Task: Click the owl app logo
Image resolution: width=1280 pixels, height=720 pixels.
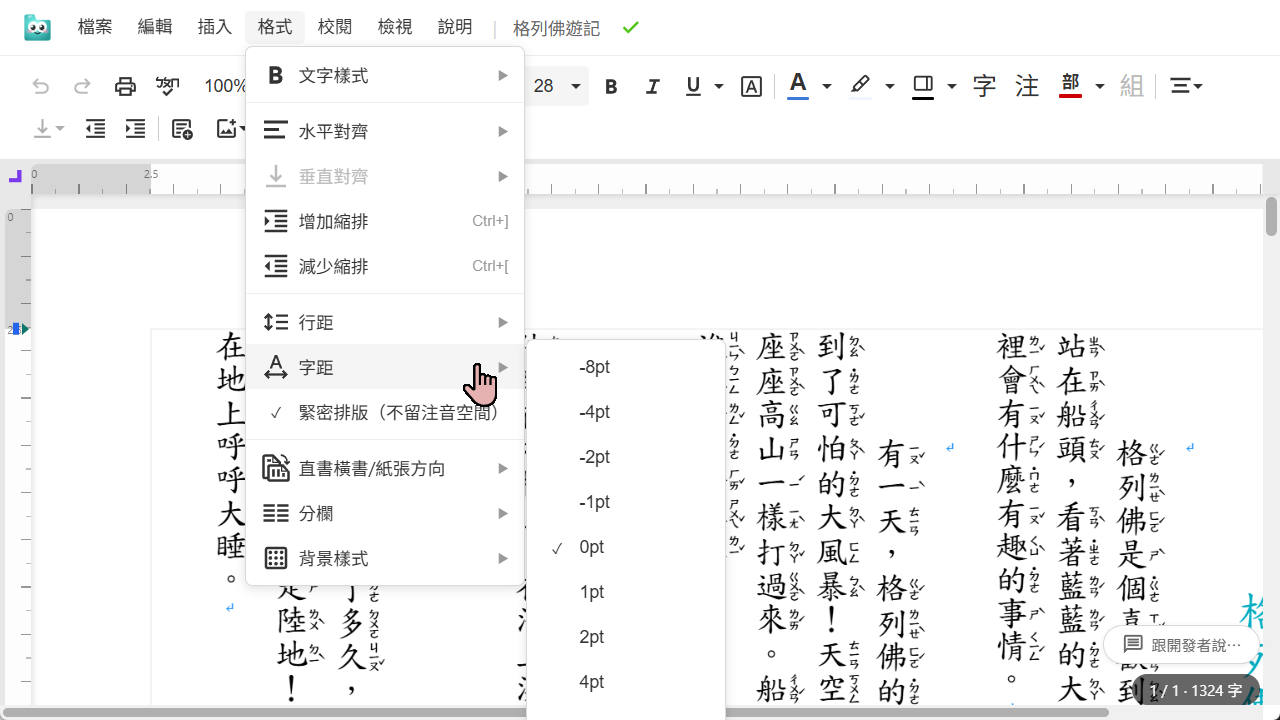Action: click(x=38, y=28)
